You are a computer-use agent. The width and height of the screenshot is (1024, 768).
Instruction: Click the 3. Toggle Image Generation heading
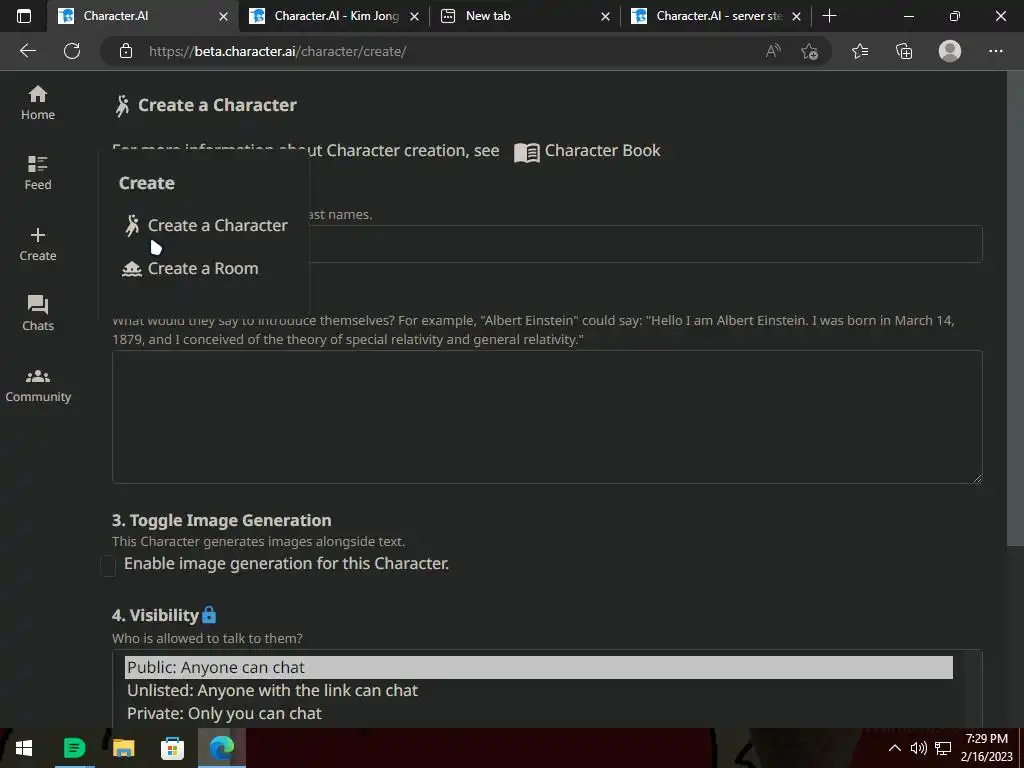coord(221,520)
